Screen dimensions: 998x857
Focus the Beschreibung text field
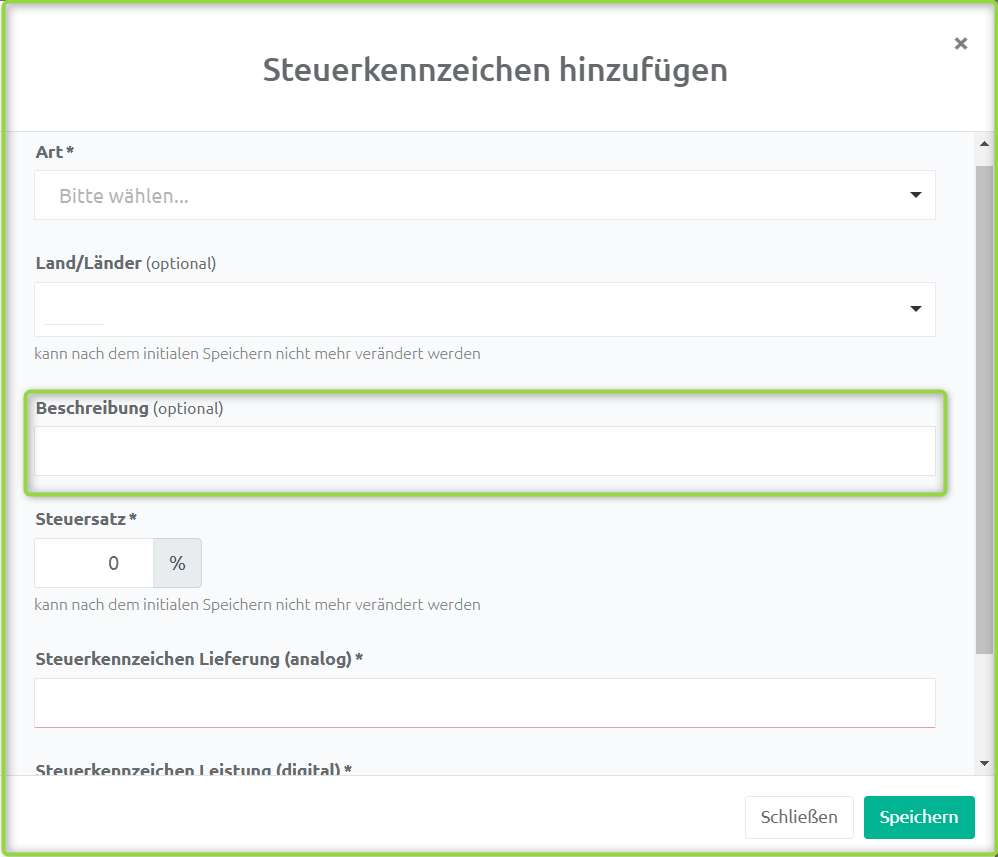485,451
